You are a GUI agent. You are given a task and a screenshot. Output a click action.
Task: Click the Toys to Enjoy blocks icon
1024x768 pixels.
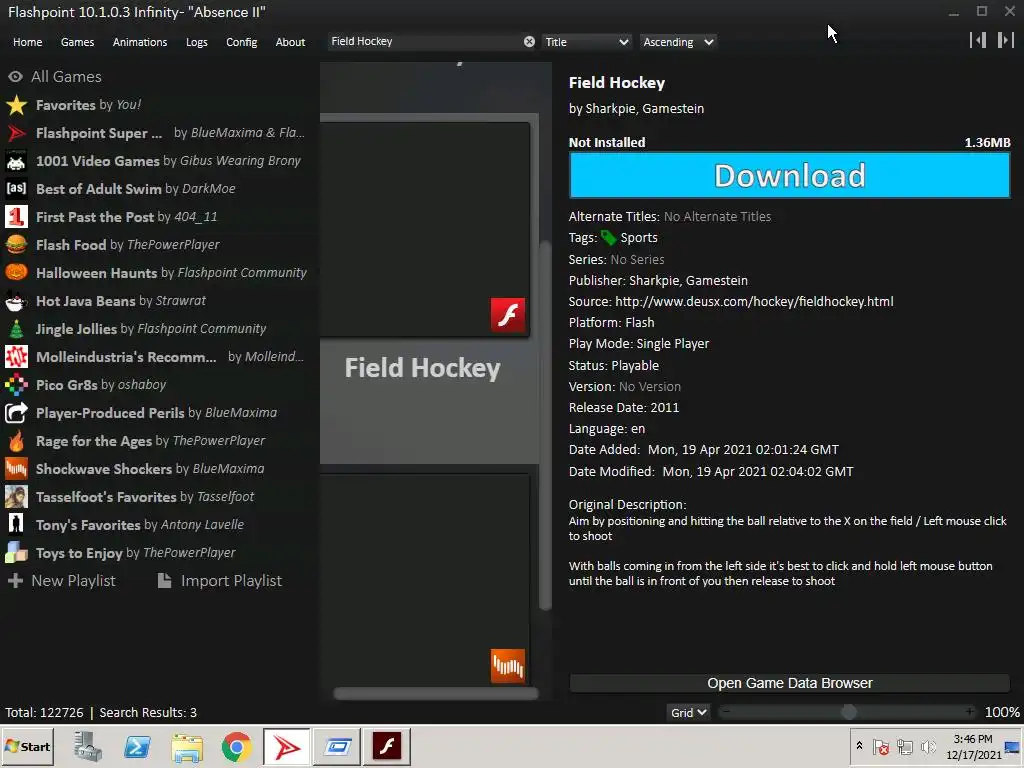[16, 552]
